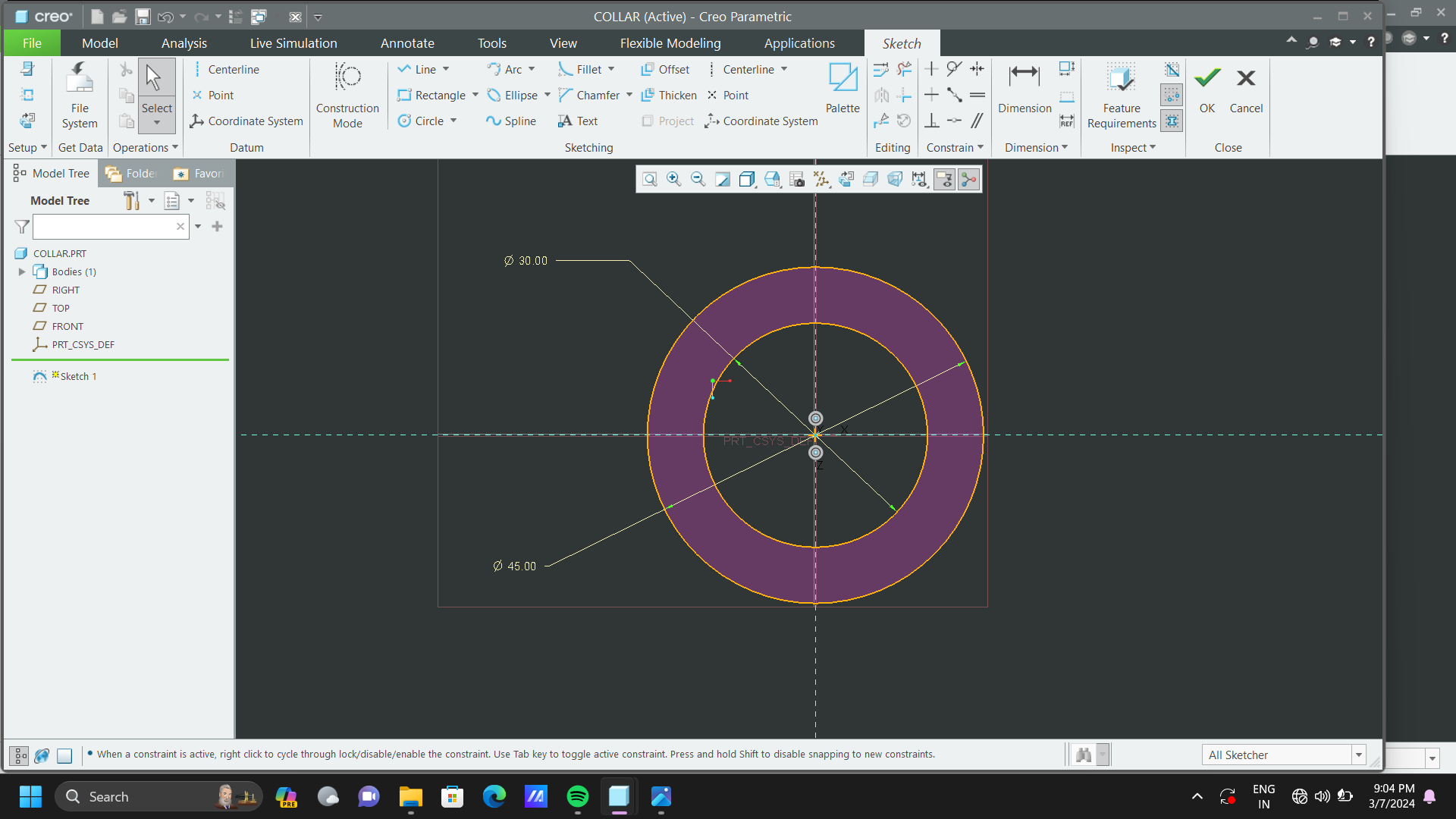Open the Rectangle type dropdown arrow

[475, 95]
